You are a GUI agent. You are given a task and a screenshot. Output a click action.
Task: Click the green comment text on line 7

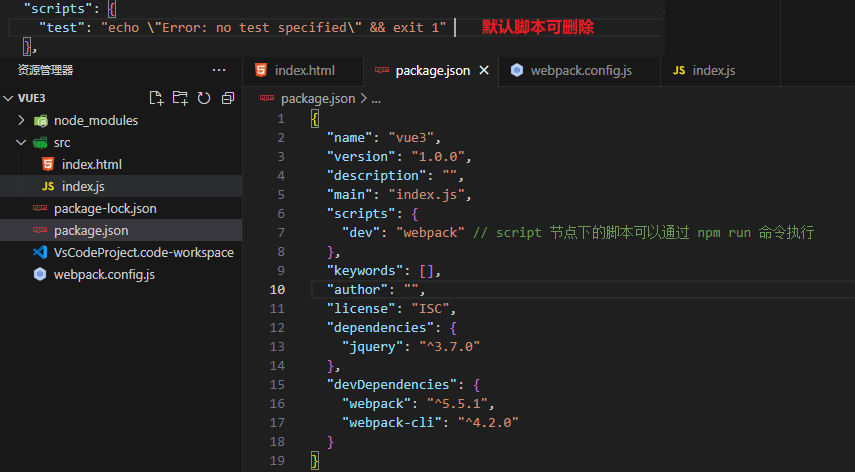click(643, 233)
